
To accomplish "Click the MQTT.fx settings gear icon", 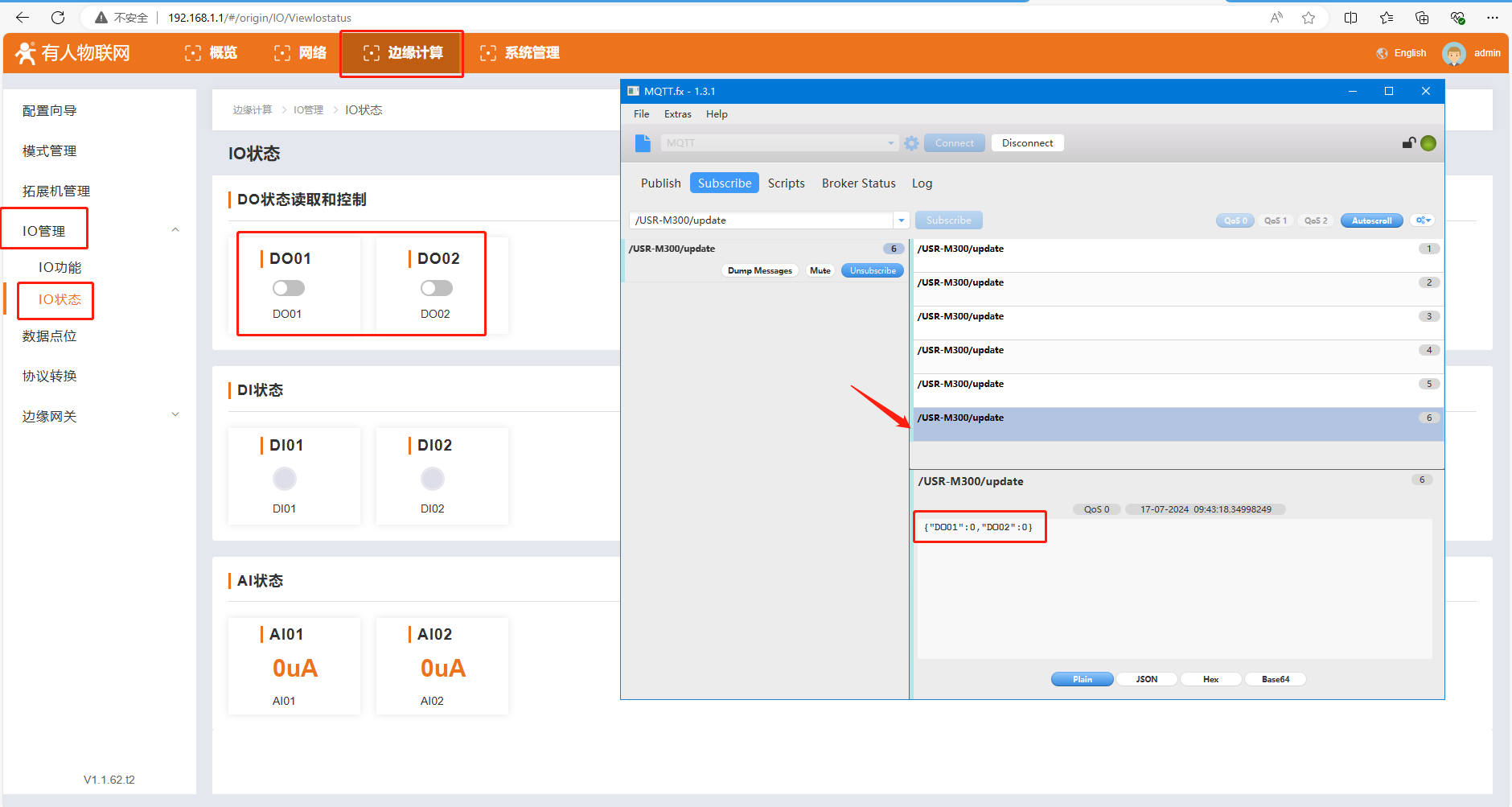I will [911, 143].
